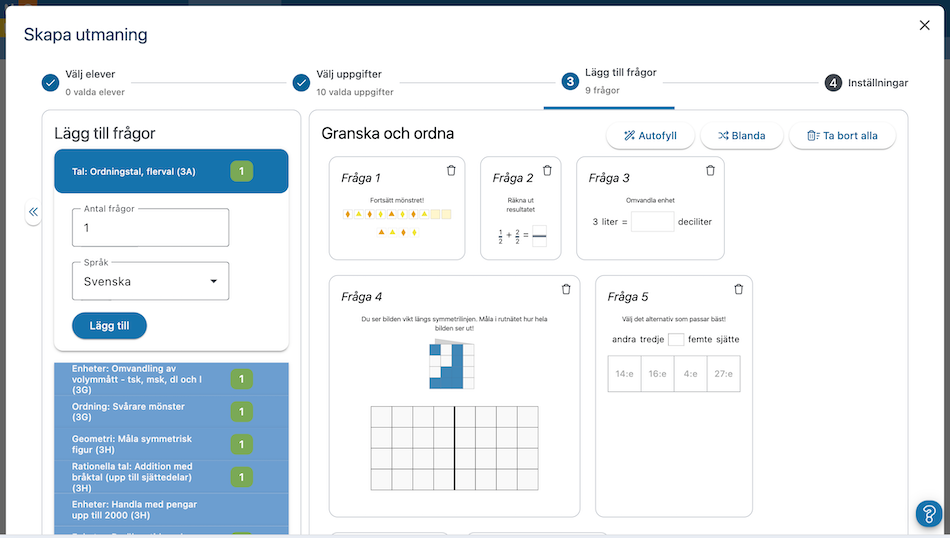Click the Antal frågor input field
The image size is (950, 538).
point(150,228)
